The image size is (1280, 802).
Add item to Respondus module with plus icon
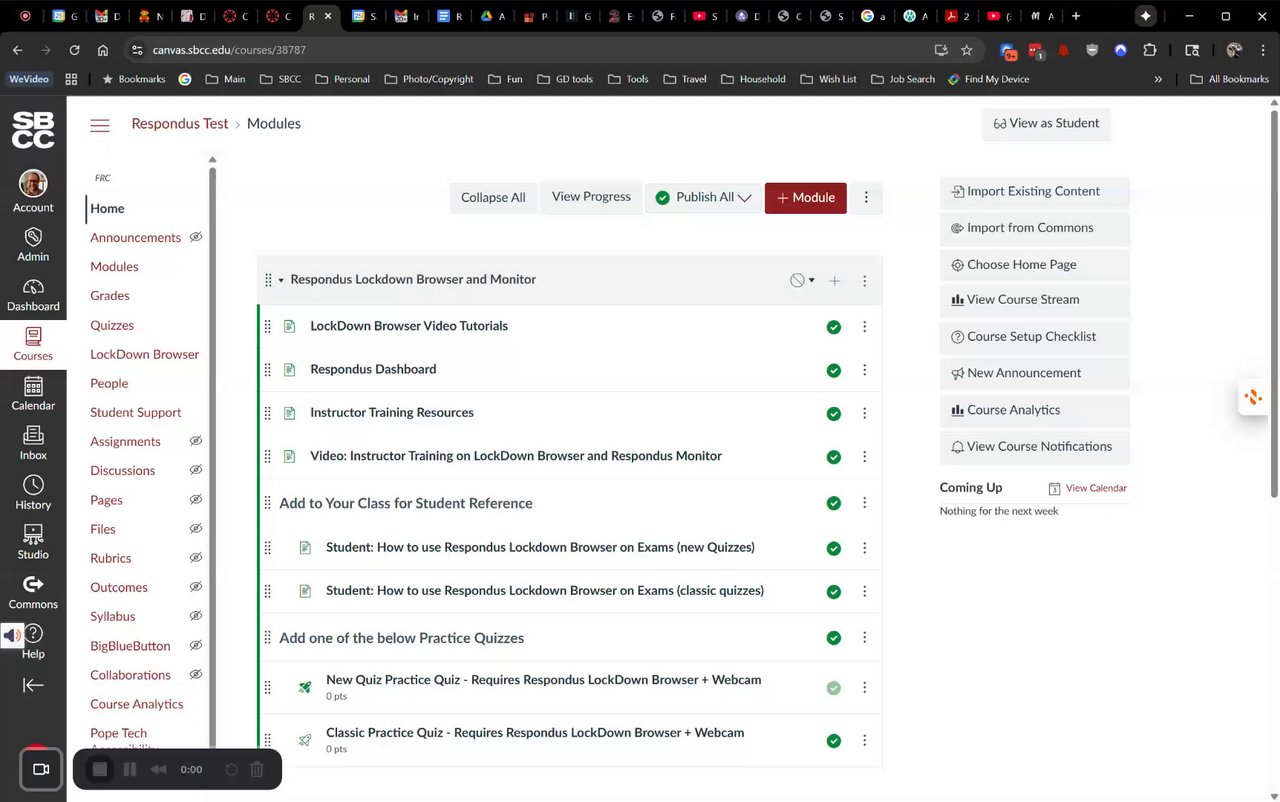click(x=834, y=281)
